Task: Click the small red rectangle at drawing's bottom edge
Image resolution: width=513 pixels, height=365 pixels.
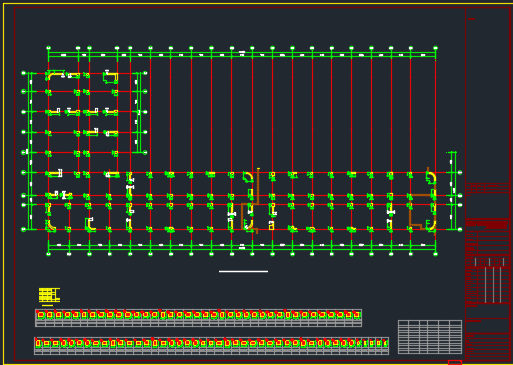Action: 455,363
